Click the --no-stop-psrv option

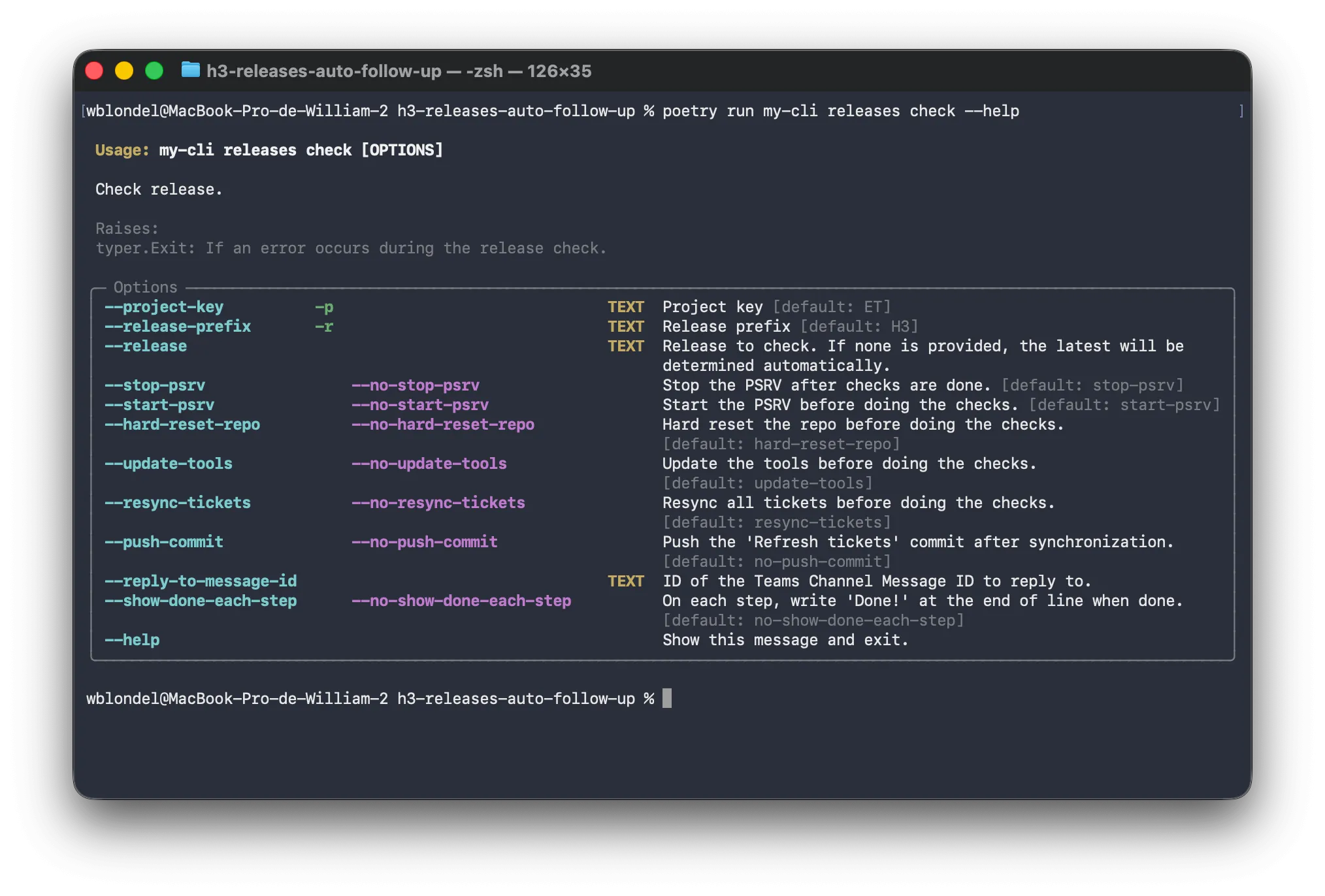416,385
